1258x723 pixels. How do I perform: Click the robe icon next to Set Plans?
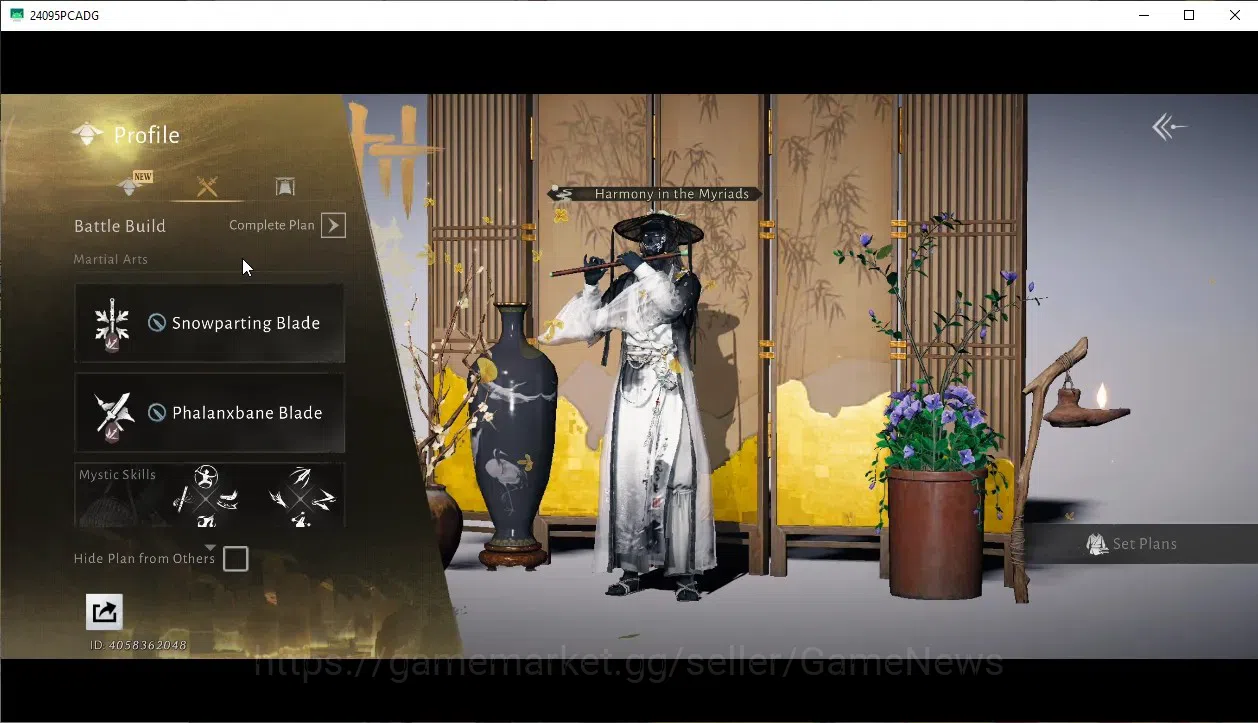[1097, 544]
